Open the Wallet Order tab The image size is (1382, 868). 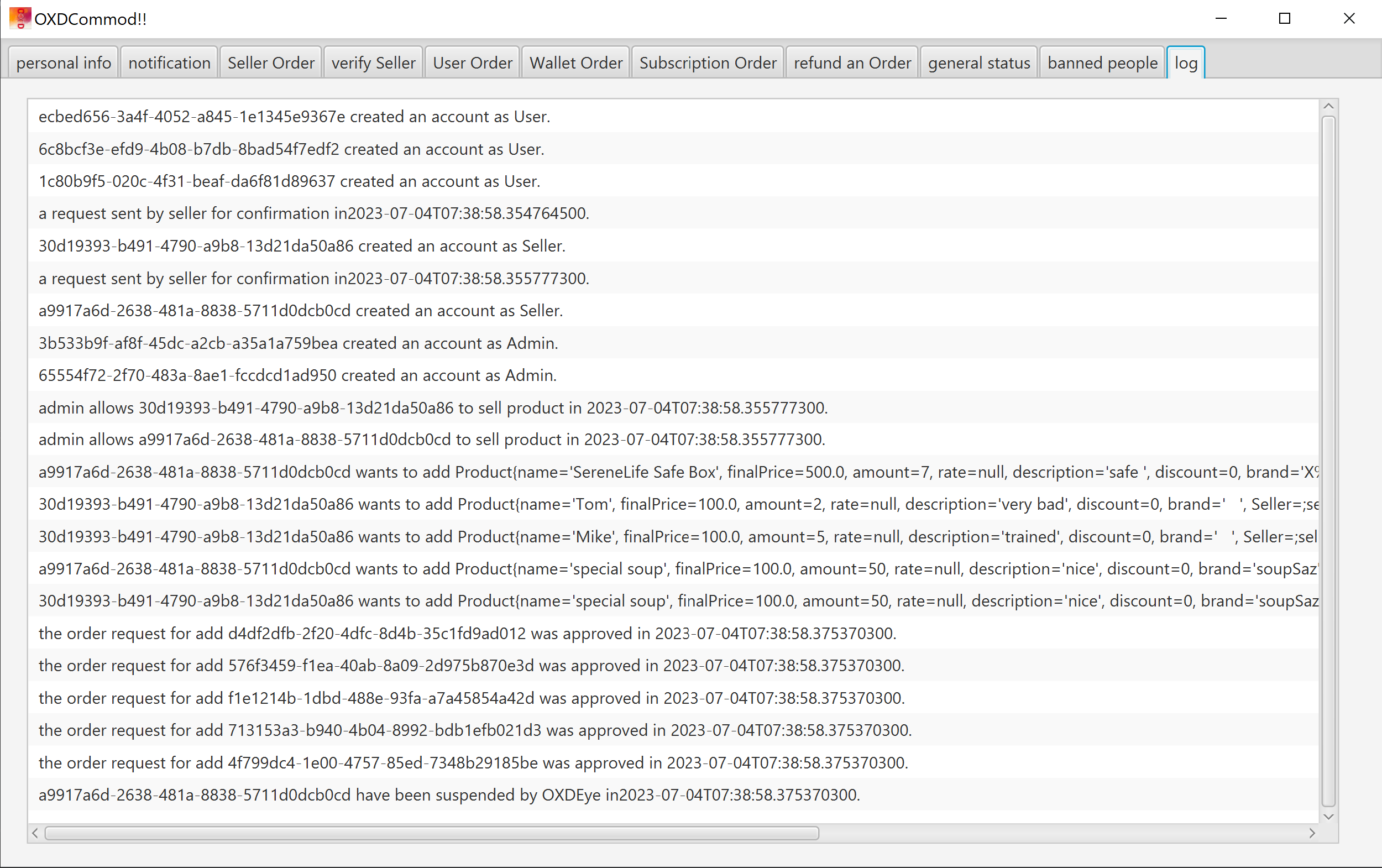pos(575,62)
